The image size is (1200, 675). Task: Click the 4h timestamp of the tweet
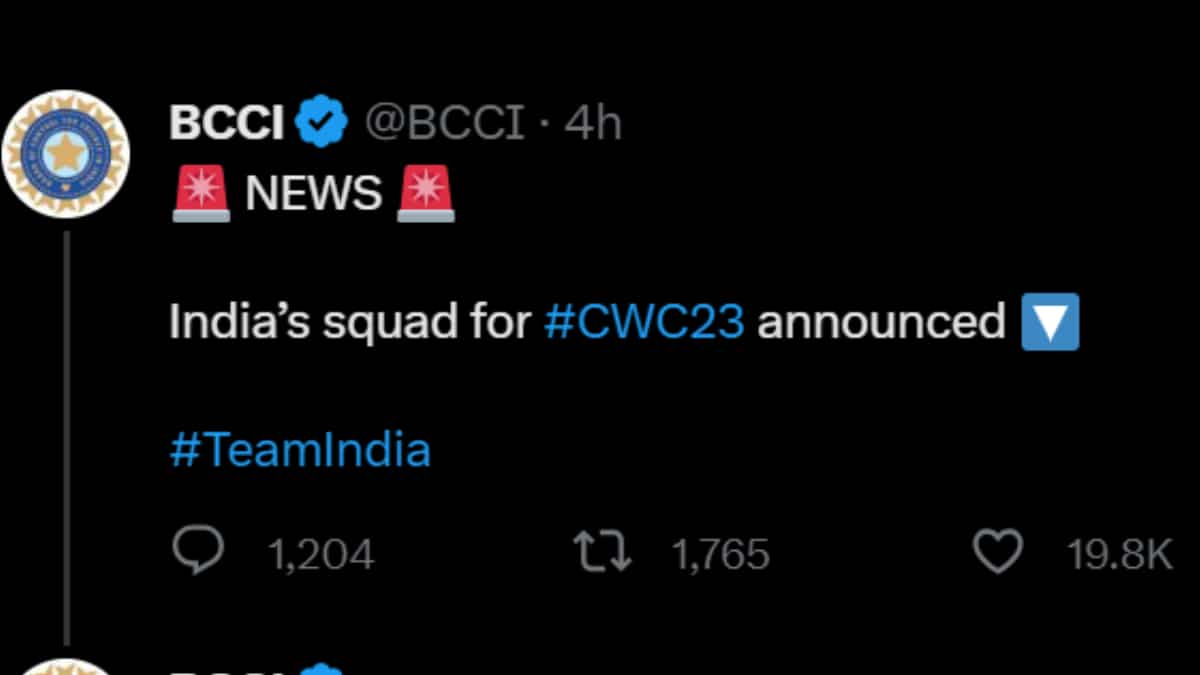pyautogui.click(x=593, y=124)
